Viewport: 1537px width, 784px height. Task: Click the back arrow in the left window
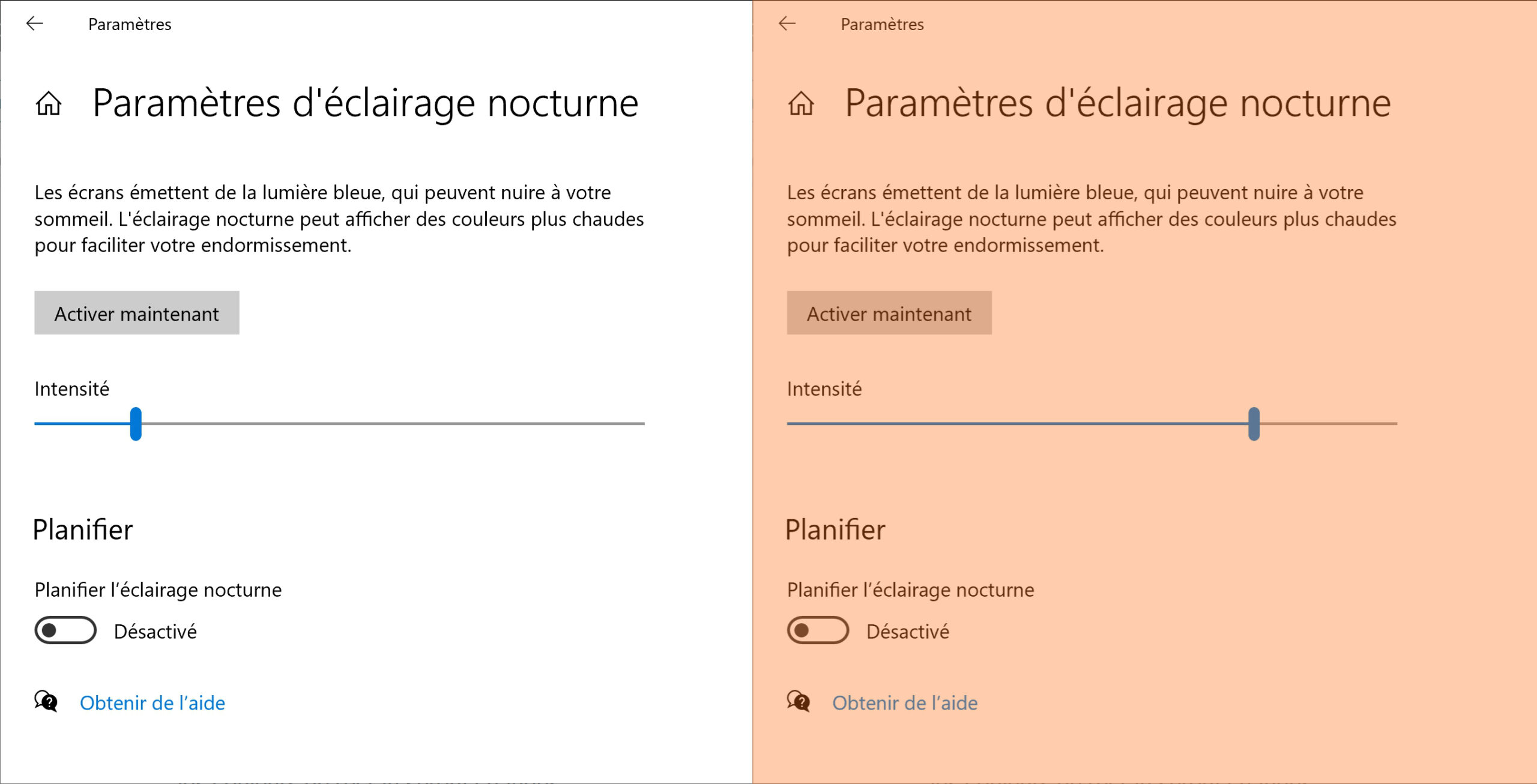[x=35, y=23]
